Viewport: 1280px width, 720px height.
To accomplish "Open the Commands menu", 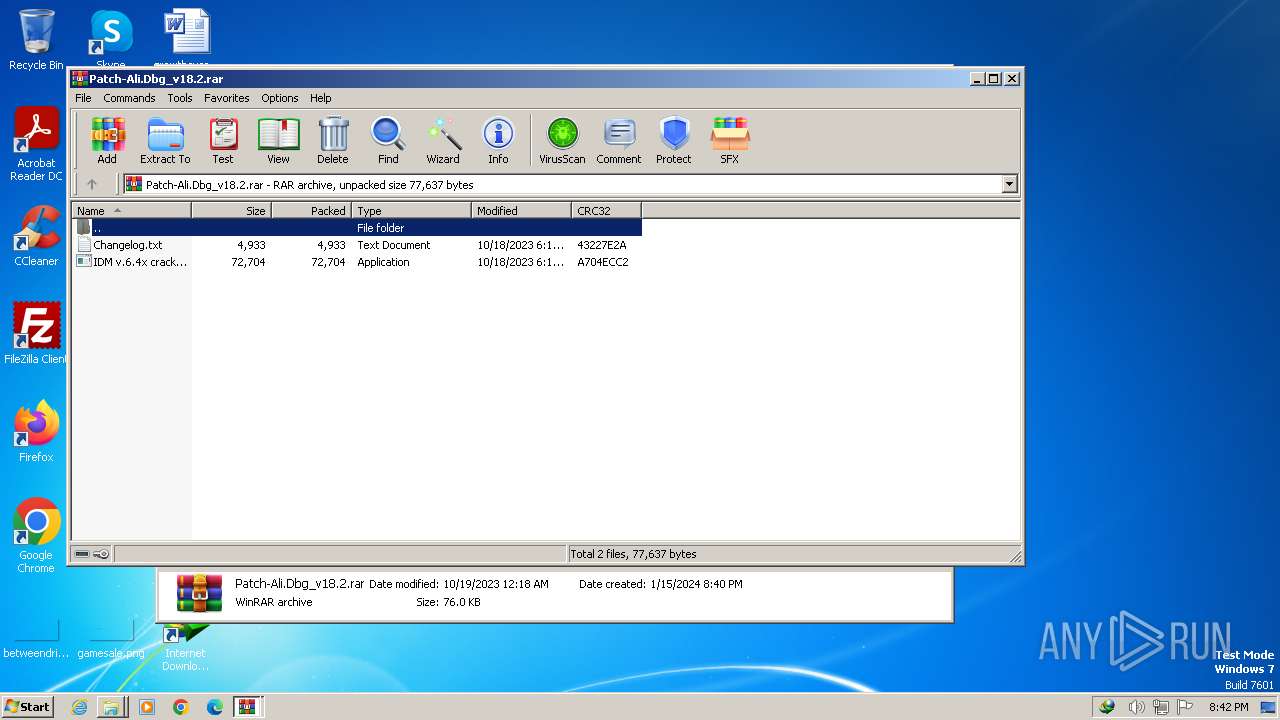I will [129, 98].
